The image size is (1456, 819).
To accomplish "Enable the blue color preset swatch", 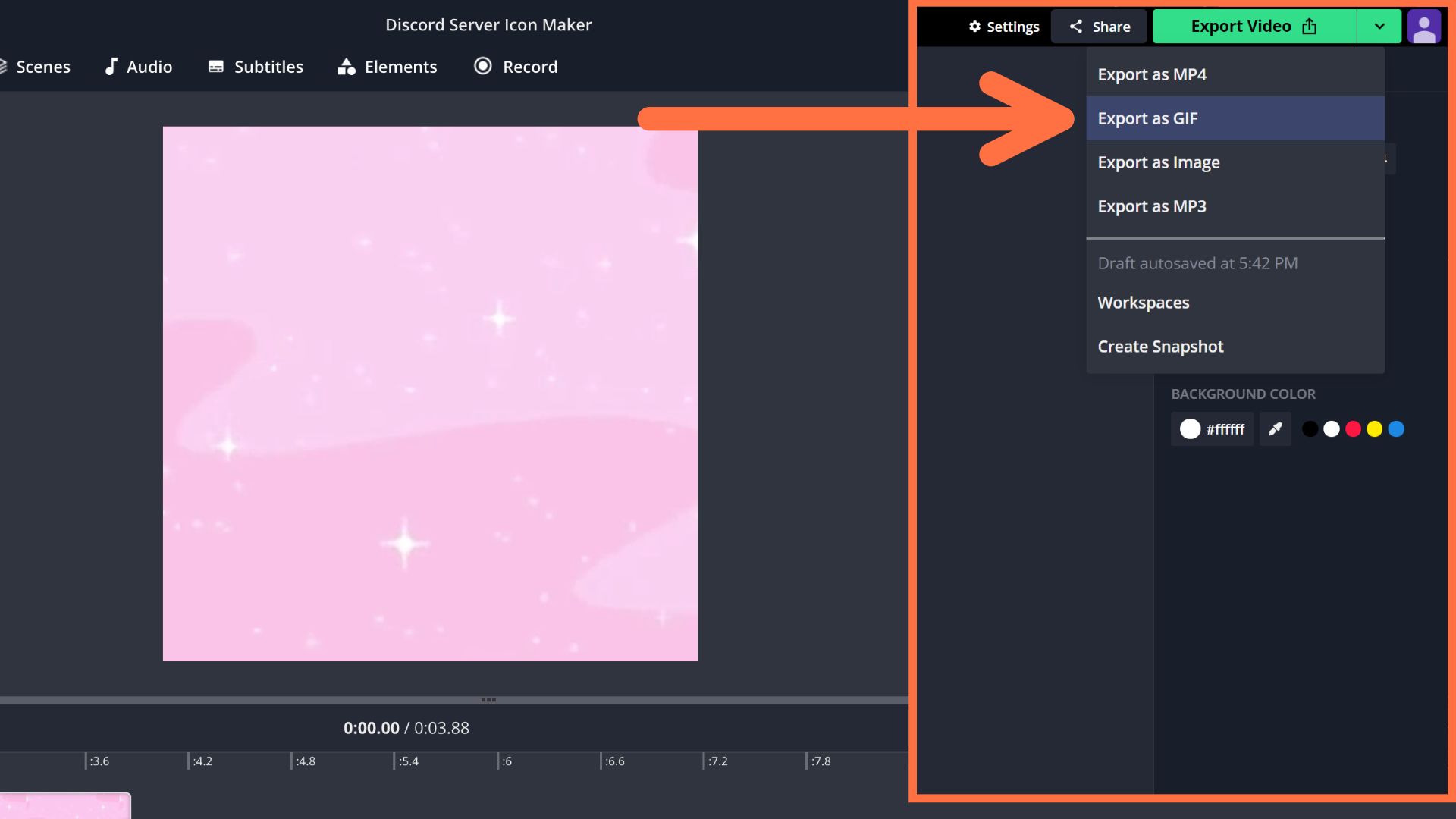I will [1396, 429].
